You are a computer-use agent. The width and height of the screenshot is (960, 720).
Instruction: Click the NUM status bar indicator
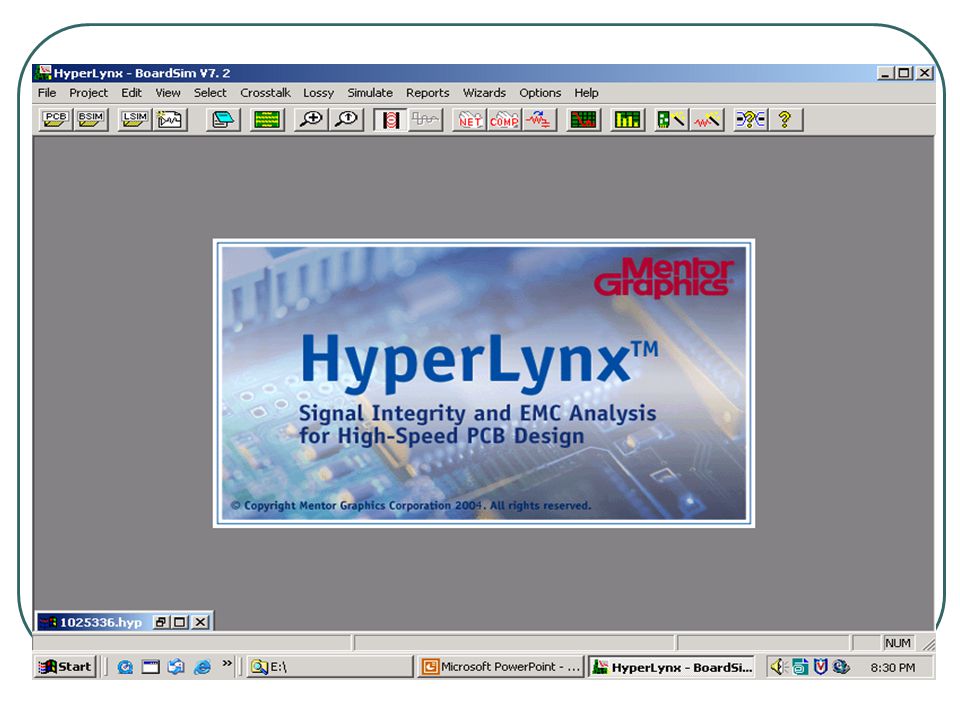pos(898,643)
